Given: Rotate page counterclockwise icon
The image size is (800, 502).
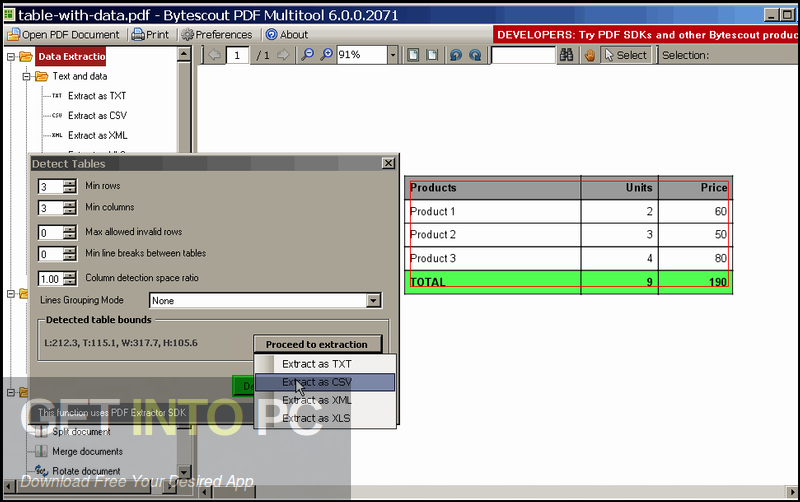Looking at the screenshot, I should click(x=456, y=55).
